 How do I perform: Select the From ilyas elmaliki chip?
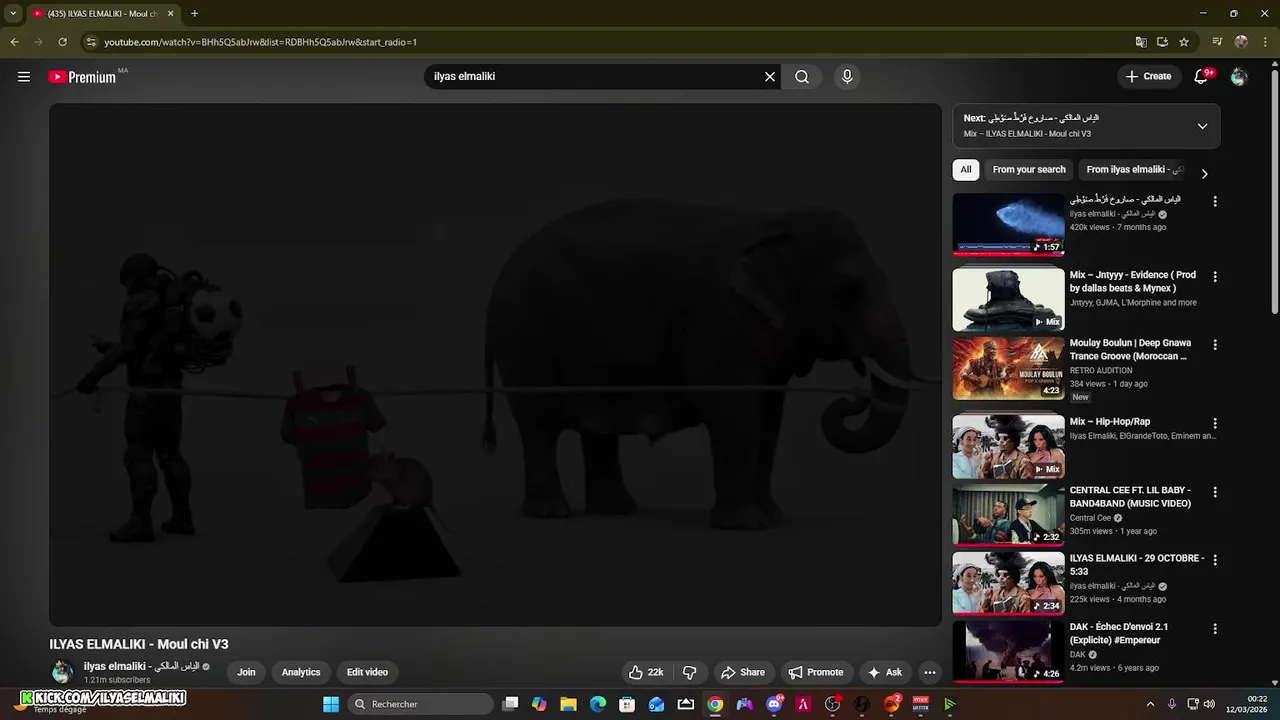[1134, 170]
